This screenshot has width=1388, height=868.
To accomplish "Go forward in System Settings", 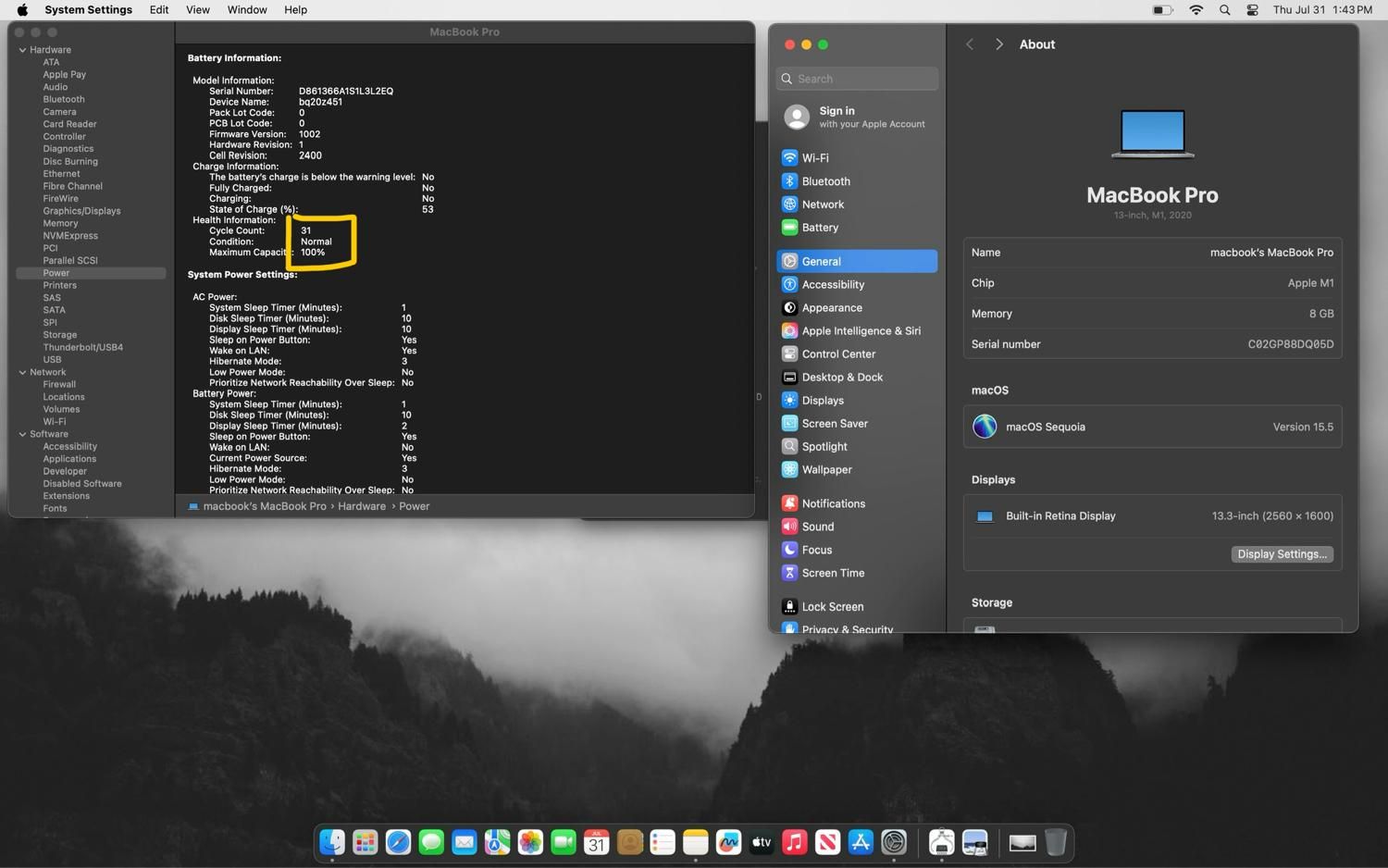I will pos(998,44).
